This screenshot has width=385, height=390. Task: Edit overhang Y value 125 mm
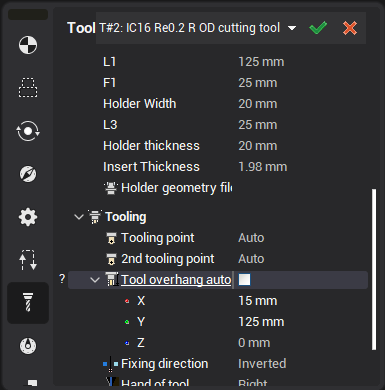[x=261, y=322]
